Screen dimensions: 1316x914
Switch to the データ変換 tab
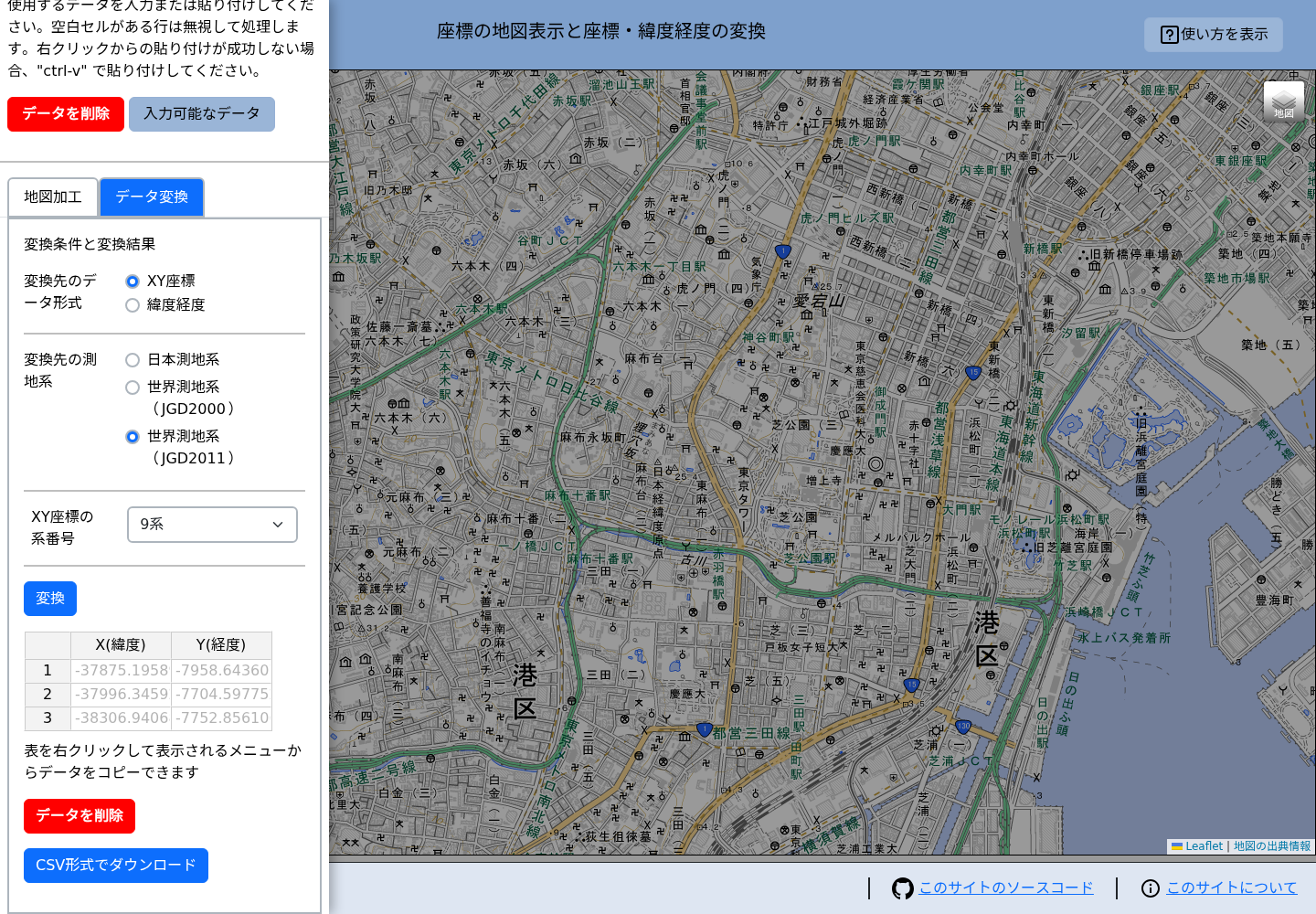152,197
